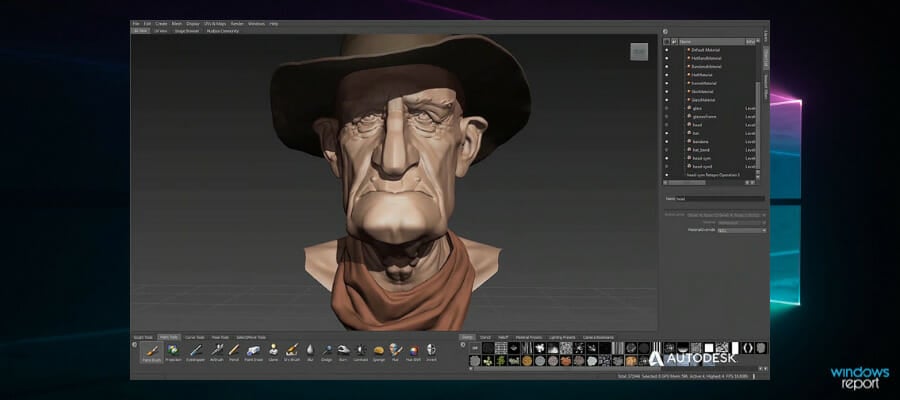Select the Sponge tool
This screenshot has height=400, width=900.
(378, 352)
